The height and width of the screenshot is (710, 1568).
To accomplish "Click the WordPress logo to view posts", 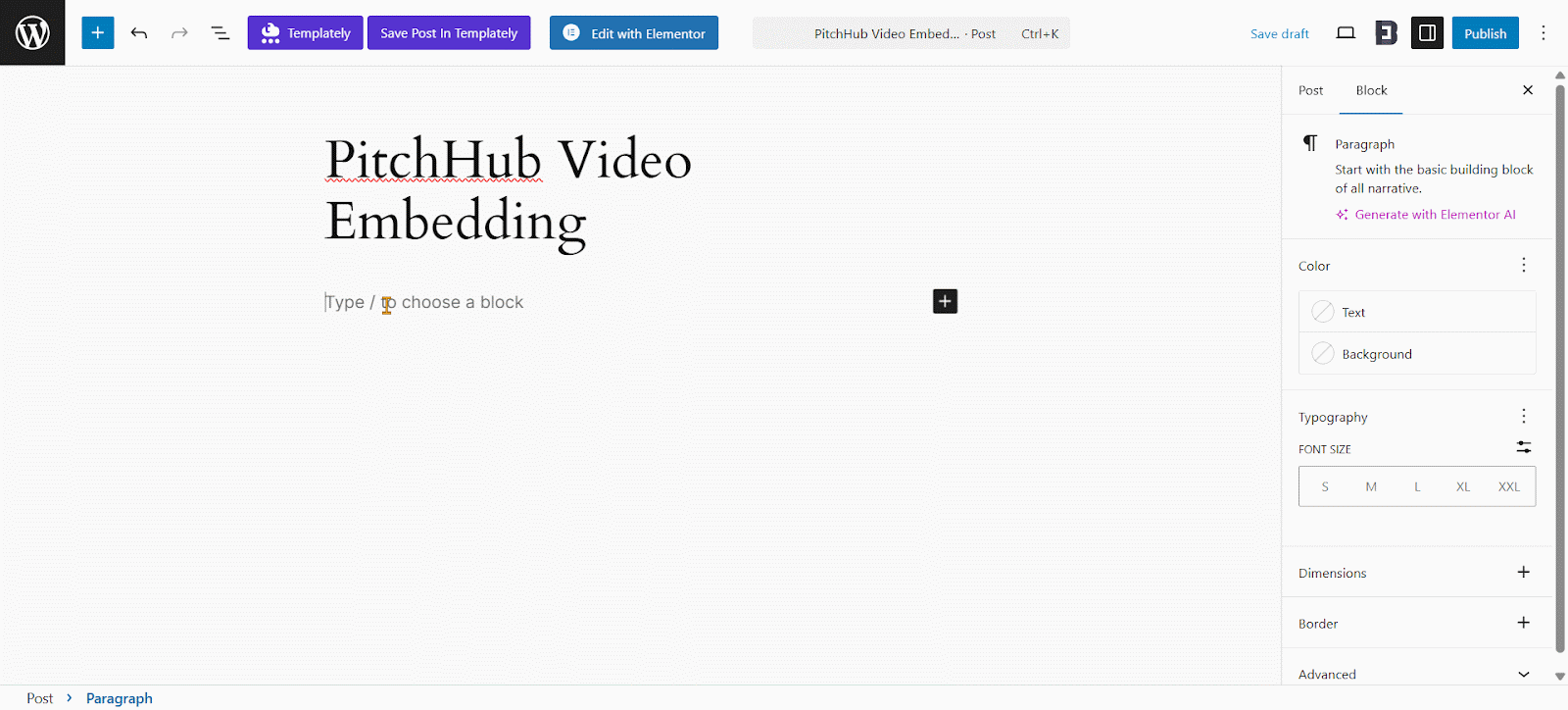I will [32, 32].
